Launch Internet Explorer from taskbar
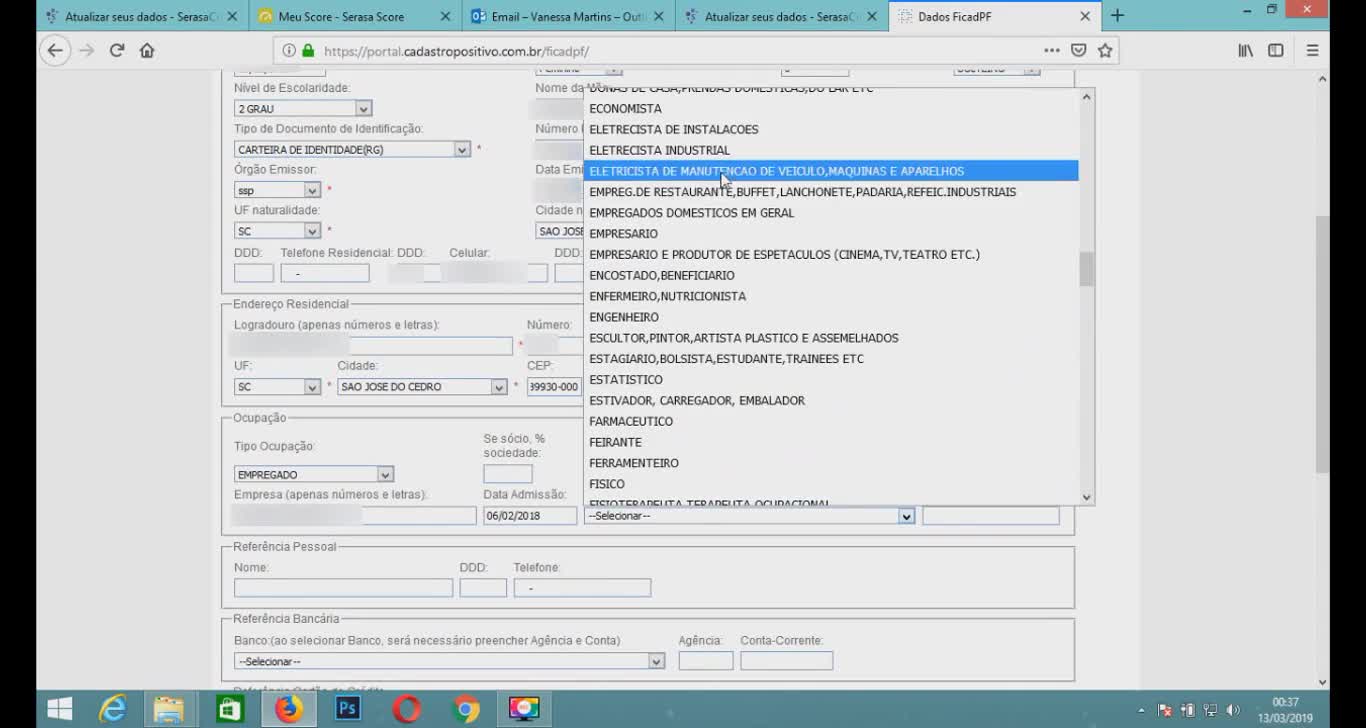 click(x=113, y=709)
